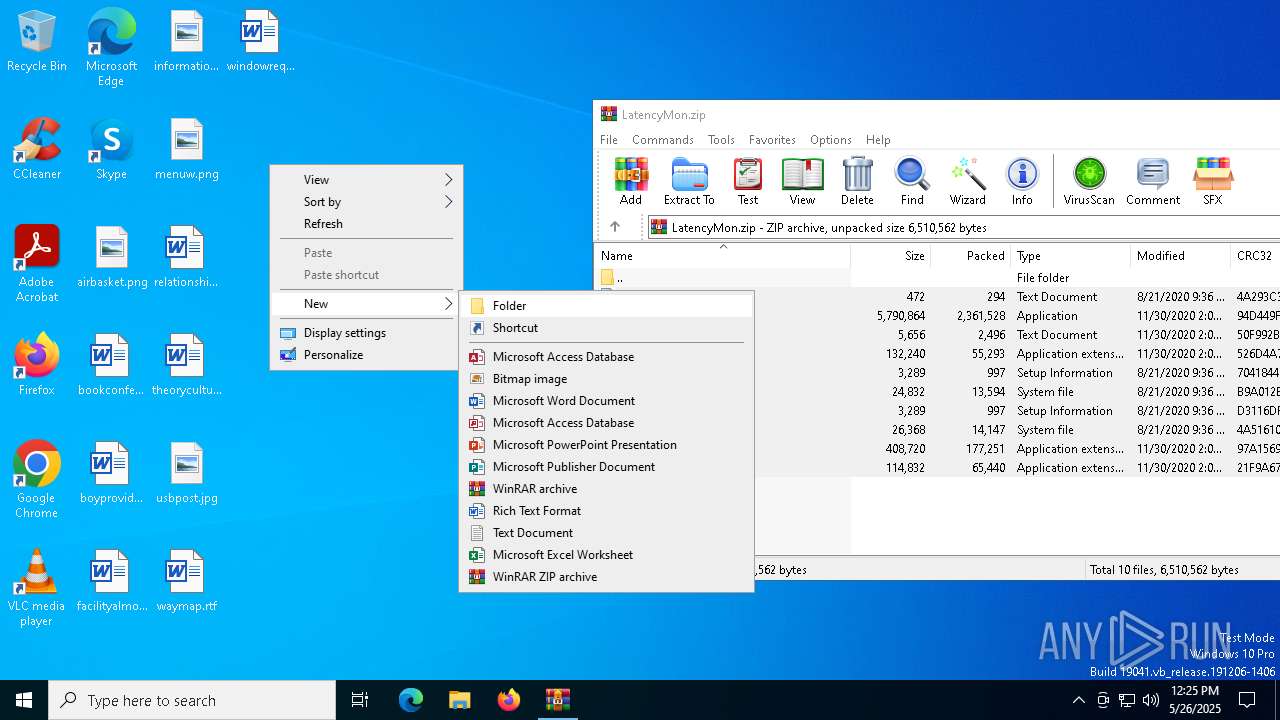Select the waymap.rtf file icon
The image size is (1280, 720).
[x=187, y=582]
